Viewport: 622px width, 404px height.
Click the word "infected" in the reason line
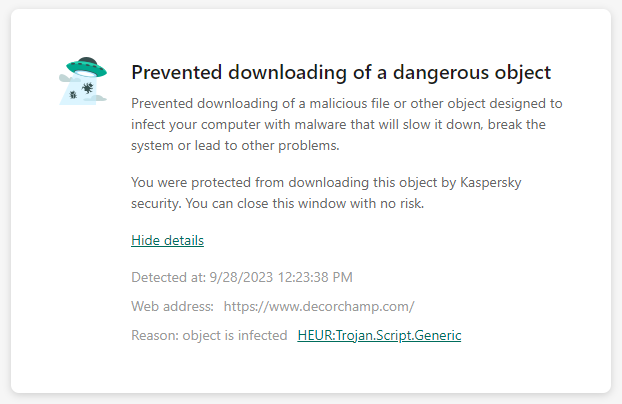point(263,336)
